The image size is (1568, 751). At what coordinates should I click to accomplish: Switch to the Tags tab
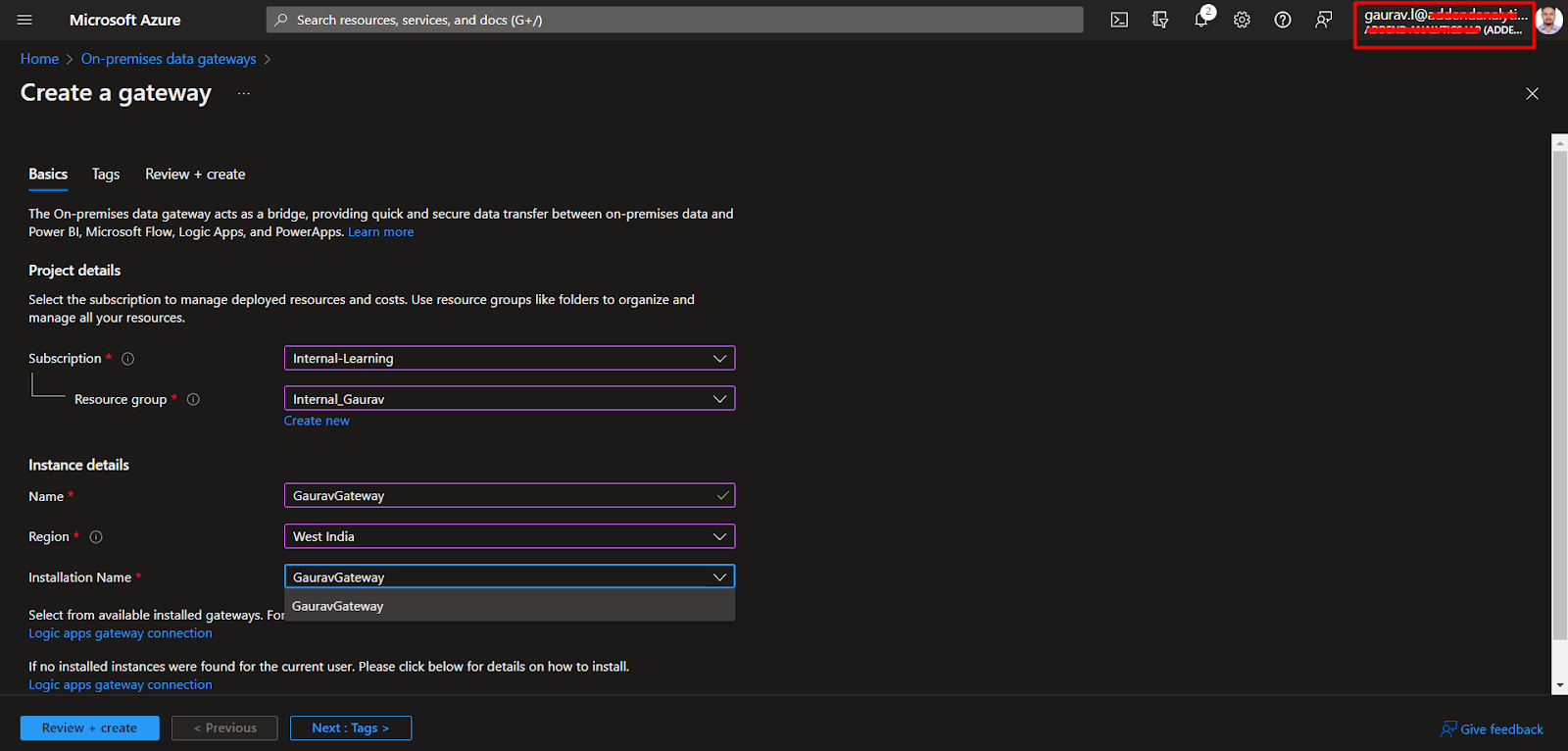click(106, 175)
